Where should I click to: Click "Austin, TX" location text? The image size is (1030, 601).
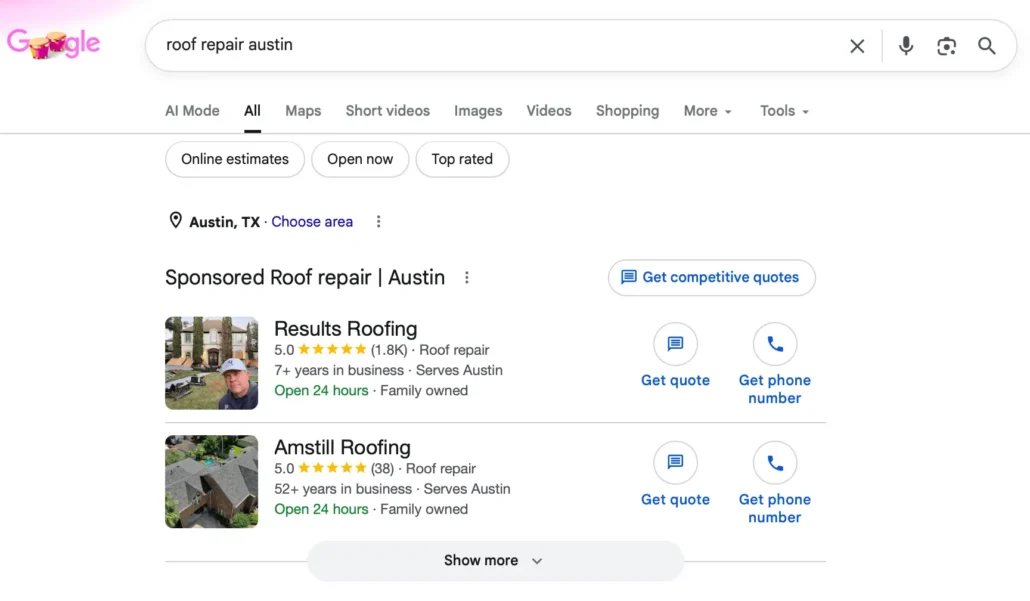point(225,222)
